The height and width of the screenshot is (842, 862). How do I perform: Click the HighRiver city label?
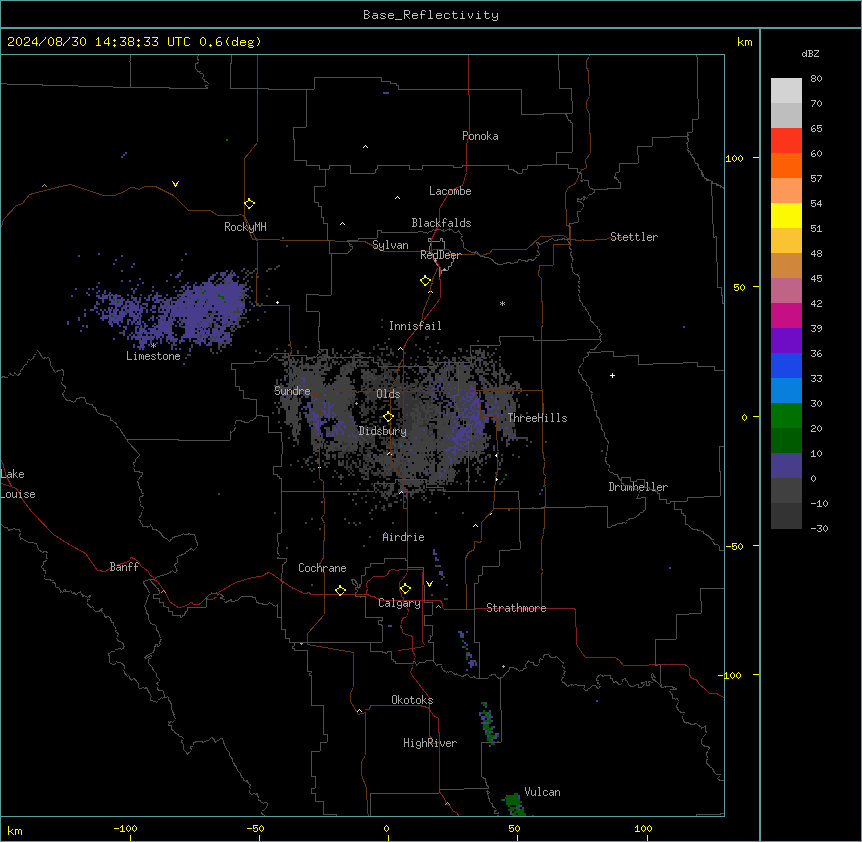(430, 743)
